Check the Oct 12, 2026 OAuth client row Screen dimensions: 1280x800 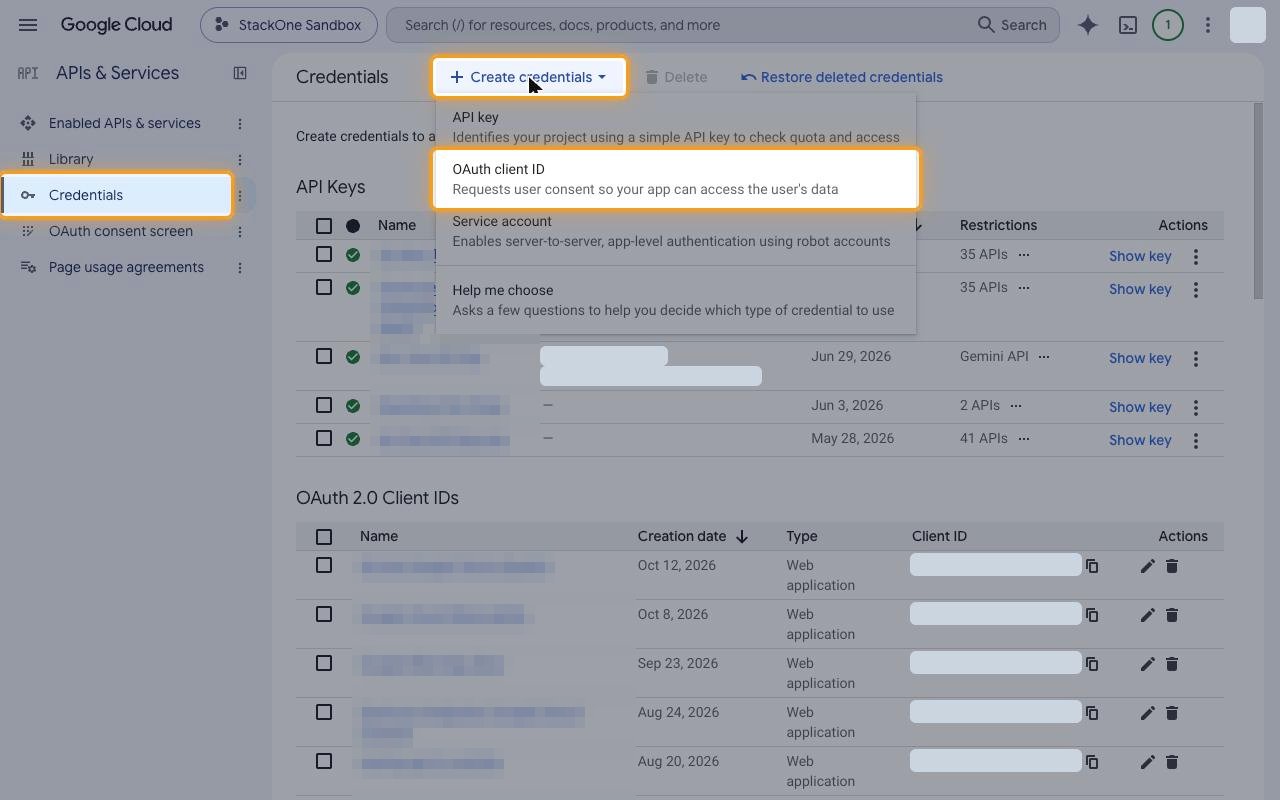click(x=324, y=565)
